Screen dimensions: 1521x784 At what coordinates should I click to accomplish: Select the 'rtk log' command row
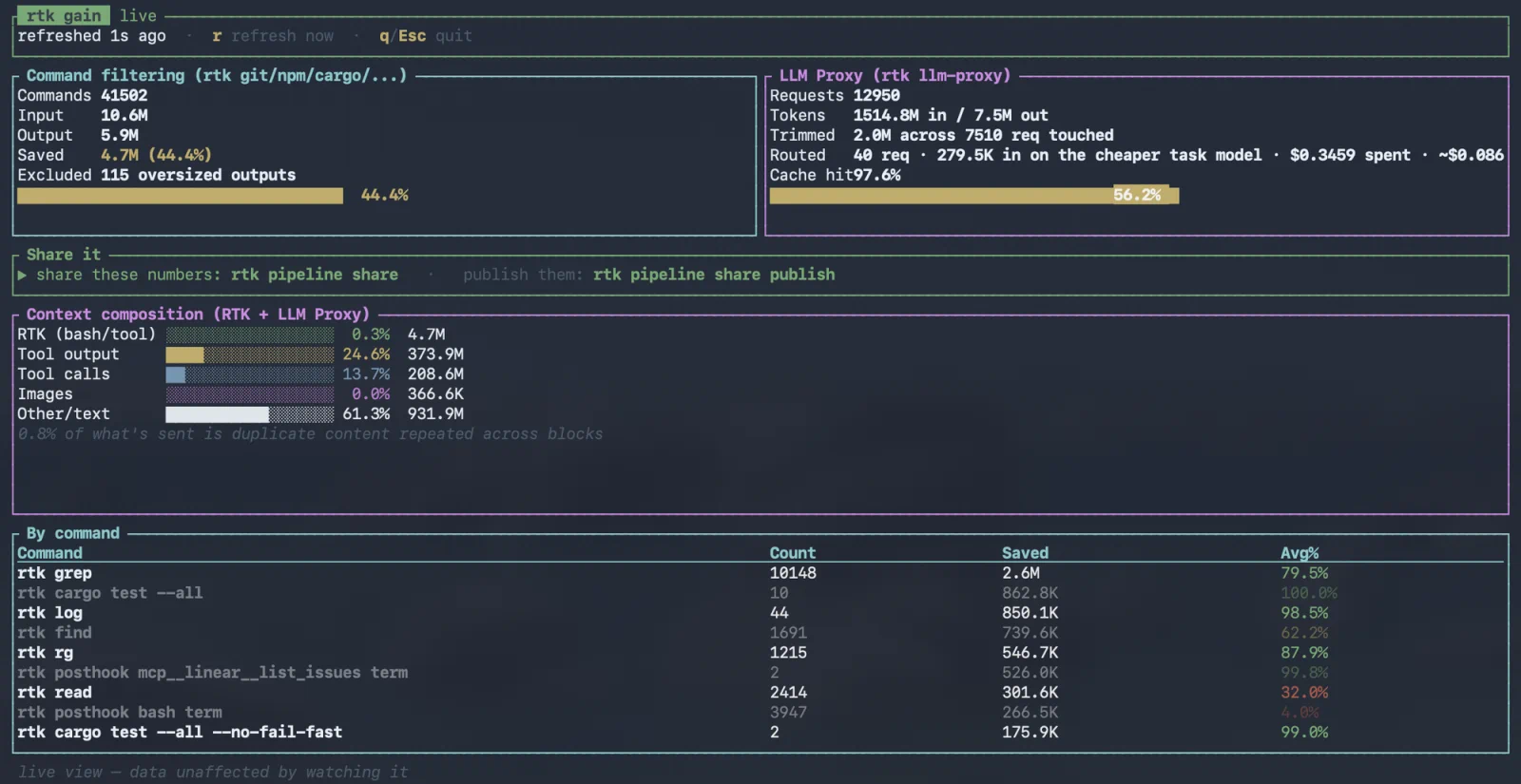tap(760, 613)
